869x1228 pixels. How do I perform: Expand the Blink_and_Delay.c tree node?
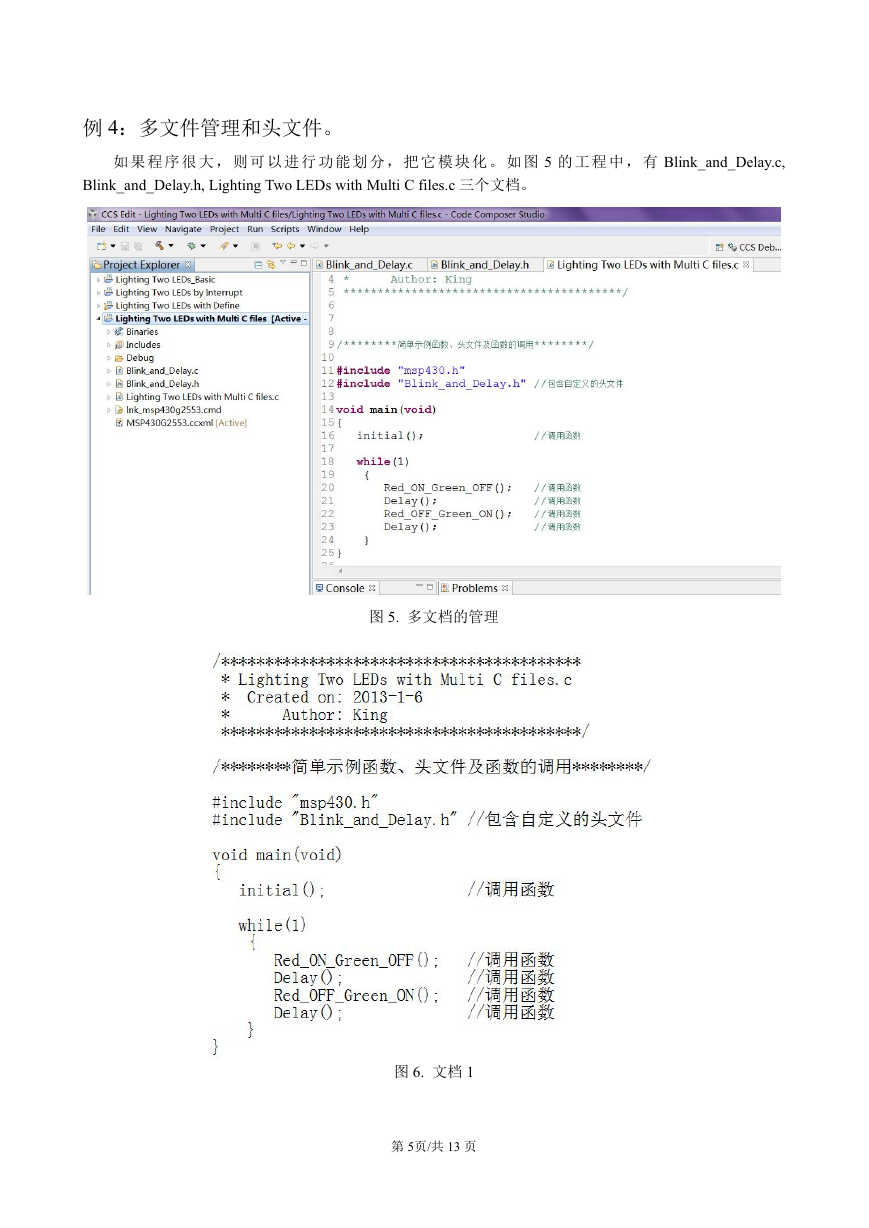[x=109, y=371]
